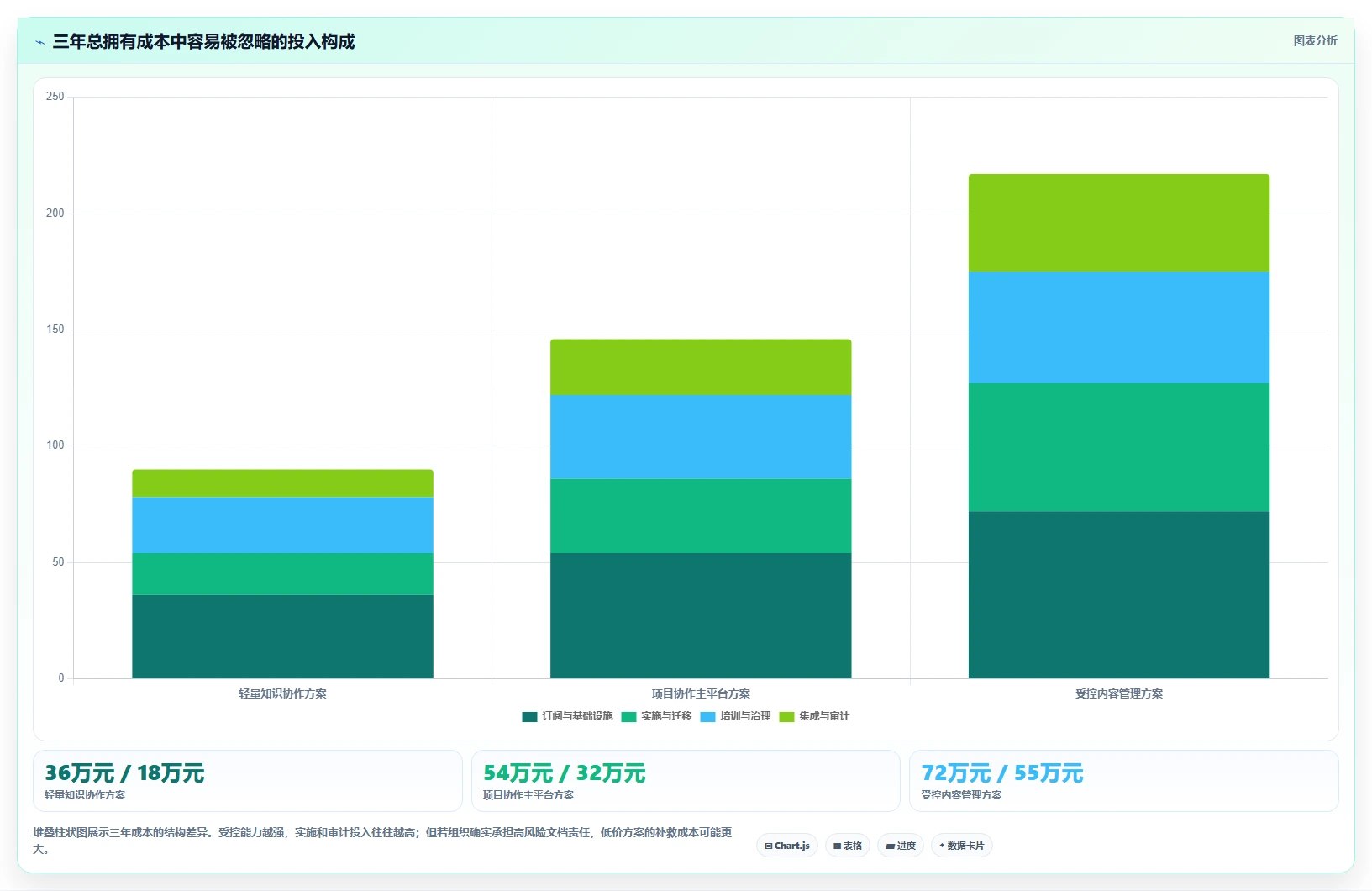Click the x-axis label 项目协作主平台方案
Screen dimensions: 1372x891
[x=701, y=694]
